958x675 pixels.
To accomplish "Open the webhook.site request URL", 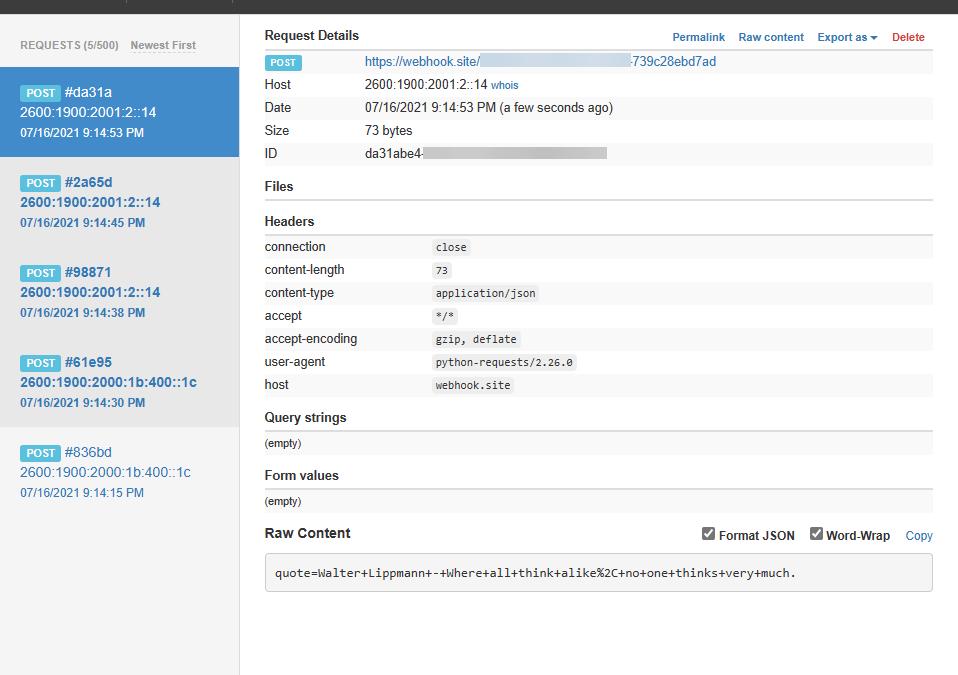I will 540,62.
